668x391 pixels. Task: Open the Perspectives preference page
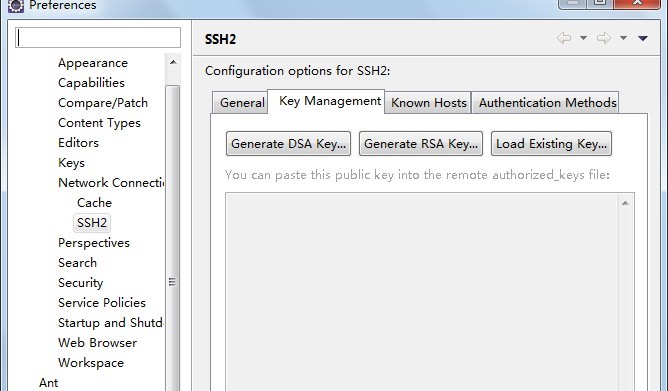94,243
